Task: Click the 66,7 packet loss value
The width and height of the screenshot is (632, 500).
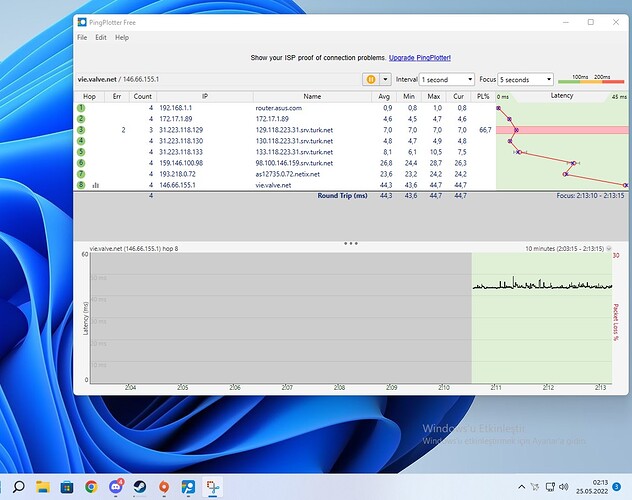Action: (485, 130)
